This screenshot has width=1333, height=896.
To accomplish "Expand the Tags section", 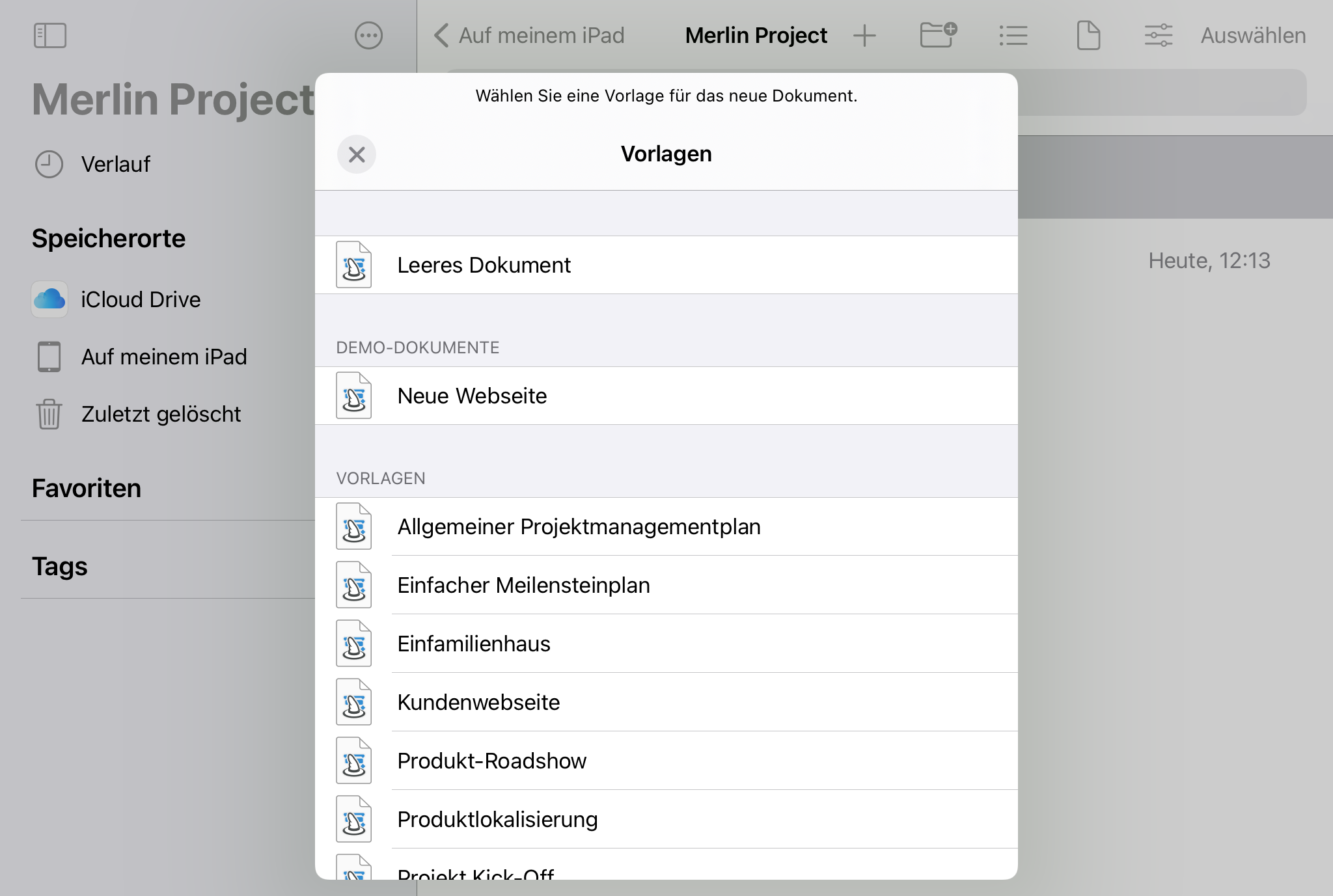I will [60, 566].
